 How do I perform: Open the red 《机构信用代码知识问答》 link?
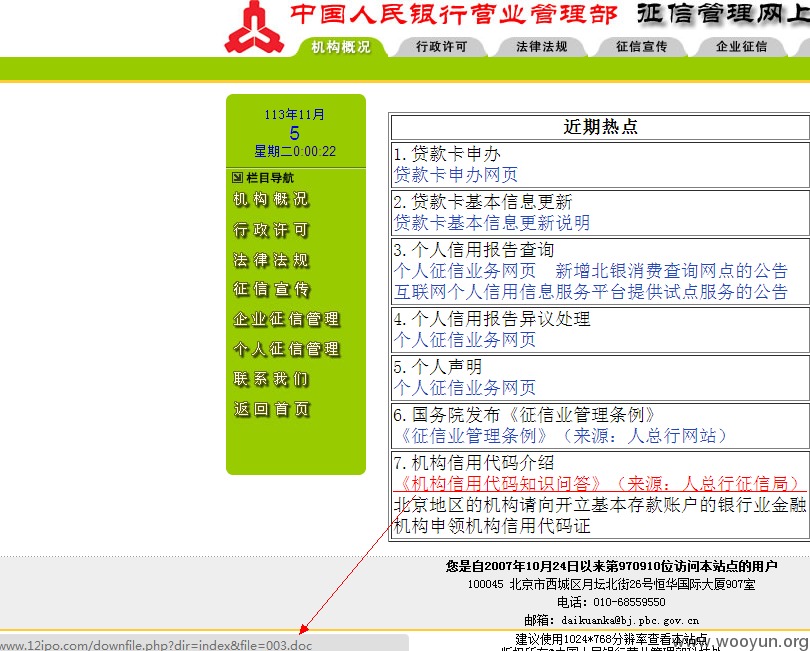tap(599, 484)
